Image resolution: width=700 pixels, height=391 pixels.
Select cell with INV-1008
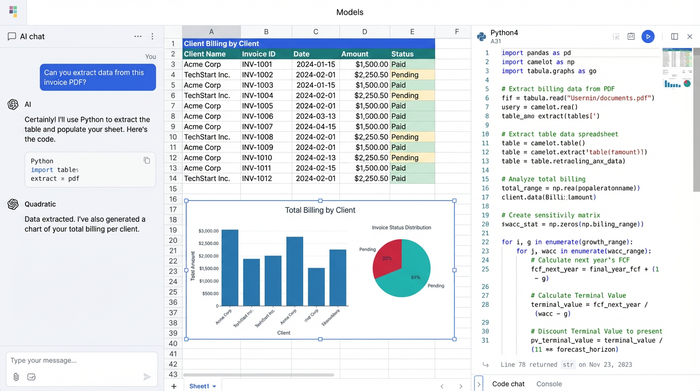pyautogui.click(x=266, y=137)
